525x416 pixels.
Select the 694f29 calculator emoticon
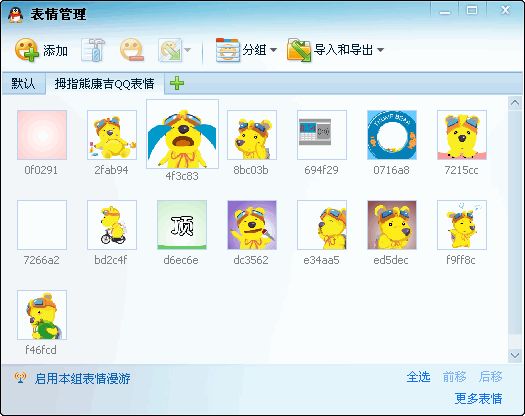322,135
